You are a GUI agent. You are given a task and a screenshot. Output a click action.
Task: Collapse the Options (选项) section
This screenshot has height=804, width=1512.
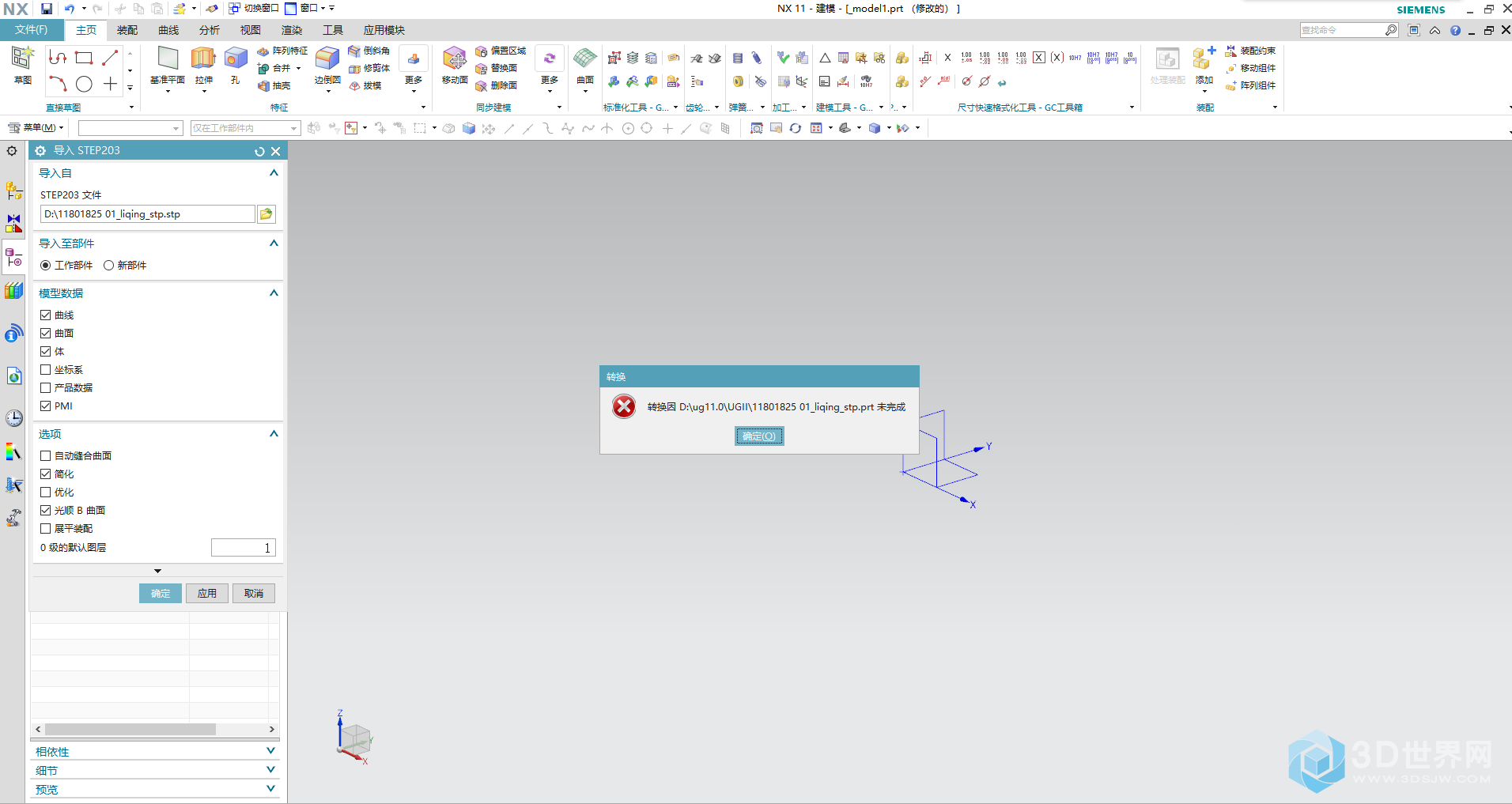pos(274,434)
